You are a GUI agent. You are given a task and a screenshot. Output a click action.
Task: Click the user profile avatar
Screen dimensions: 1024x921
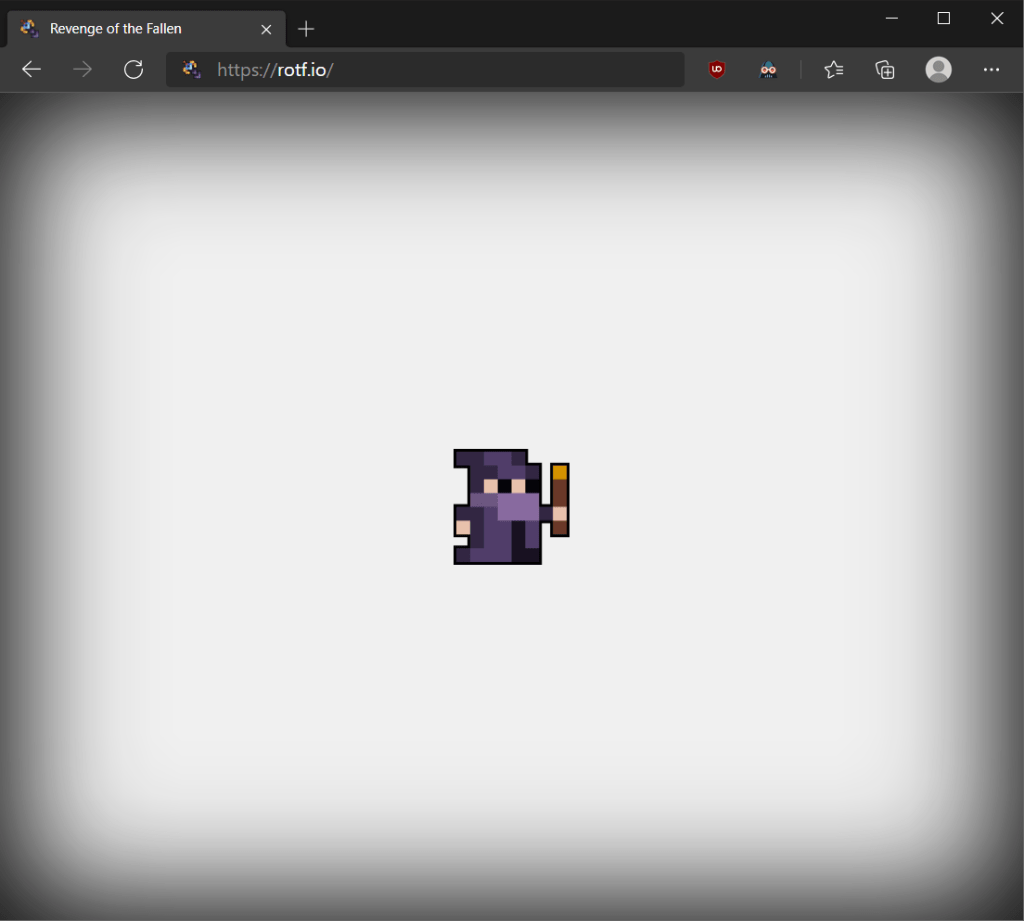click(x=938, y=69)
